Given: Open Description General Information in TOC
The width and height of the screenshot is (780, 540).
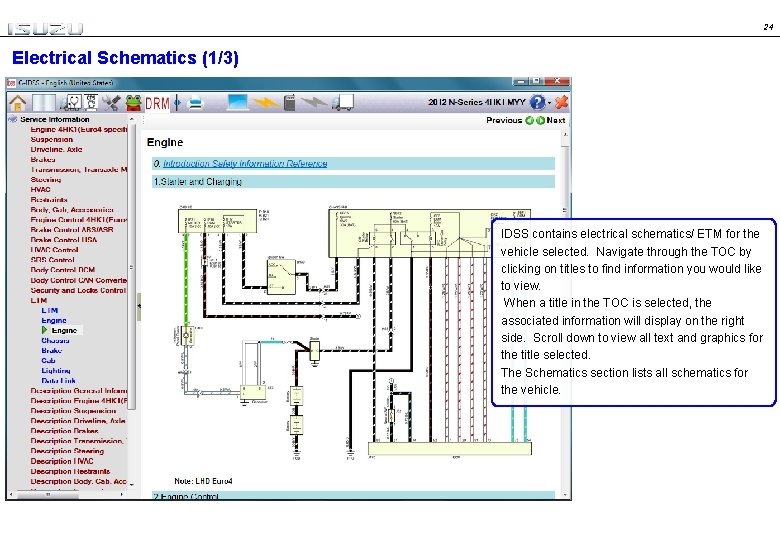Looking at the screenshot, I should 79,390.
